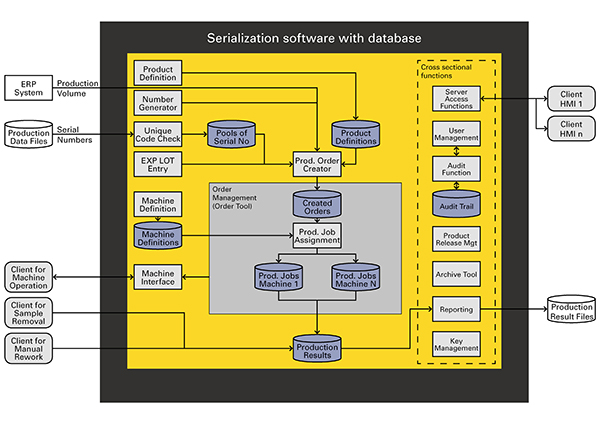Select the Machine Interface box
Screen dimensions: 600x424
tap(157, 276)
